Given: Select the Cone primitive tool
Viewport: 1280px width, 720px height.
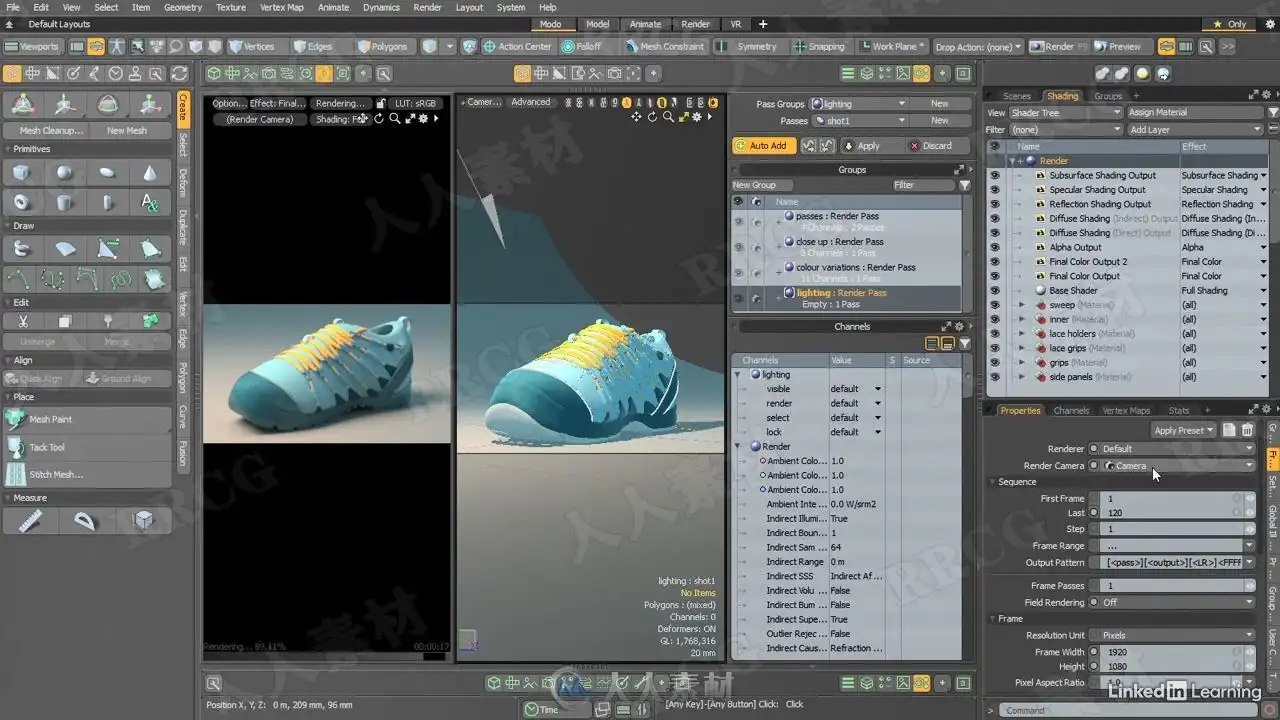Looking at the screenshot, I should click(150, 173).
